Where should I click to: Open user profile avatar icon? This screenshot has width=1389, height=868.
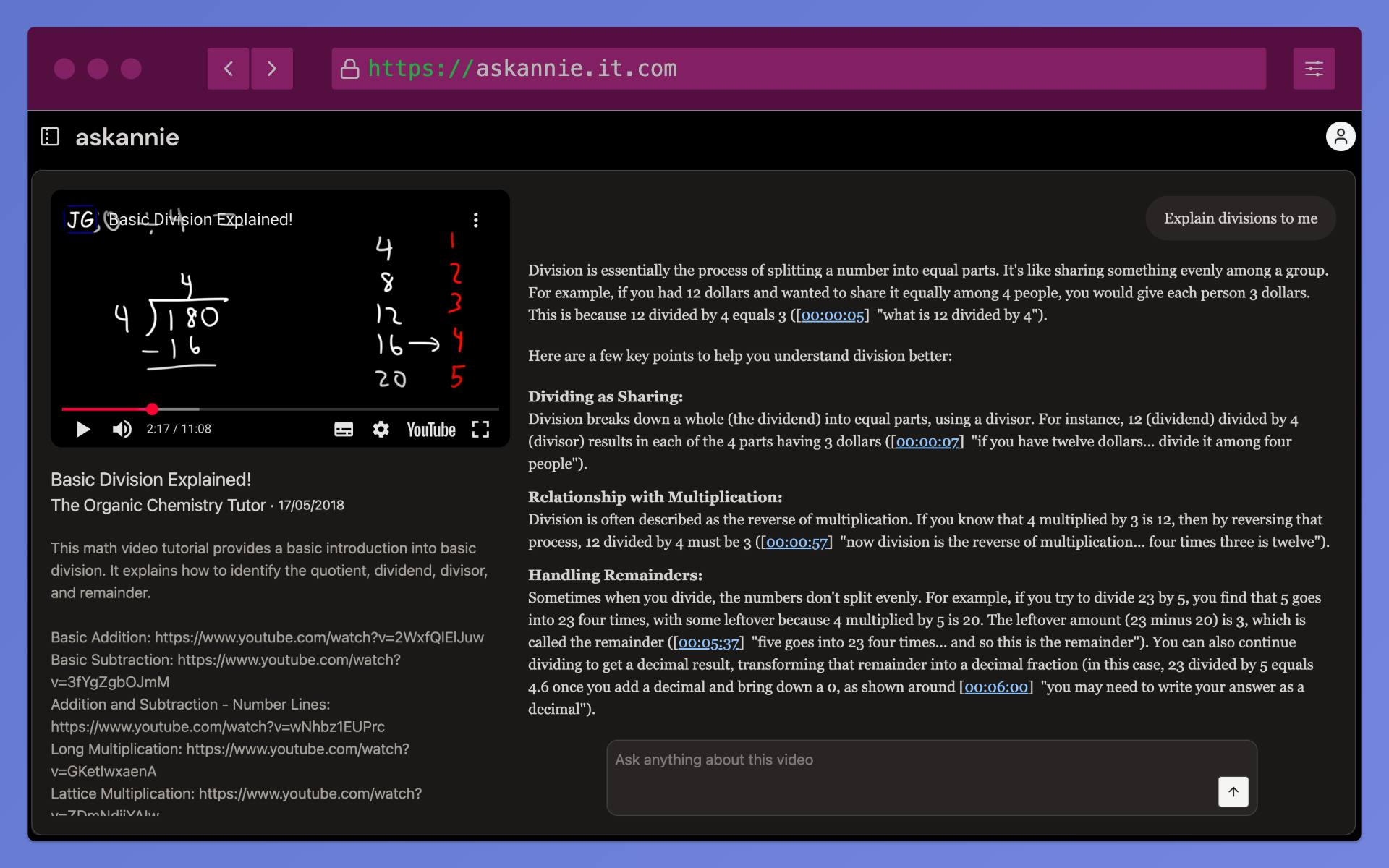[x=1340, y=136]
